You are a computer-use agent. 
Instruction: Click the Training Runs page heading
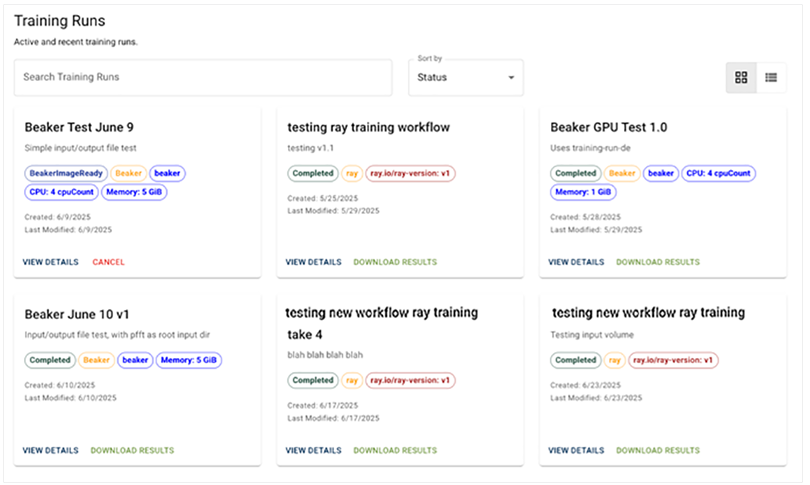[x=59, y=20]
